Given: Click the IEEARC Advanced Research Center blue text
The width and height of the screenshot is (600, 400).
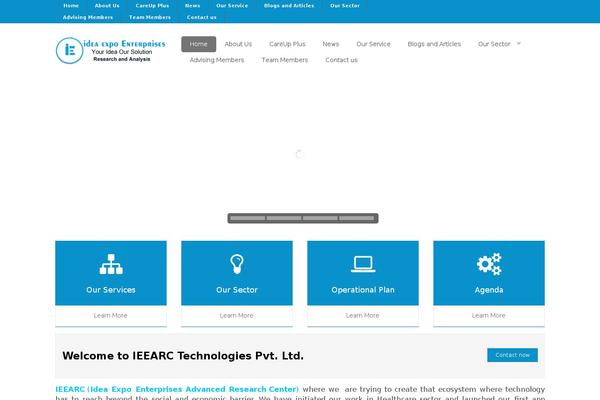Looking at the screenshot, I should (177, 389).
